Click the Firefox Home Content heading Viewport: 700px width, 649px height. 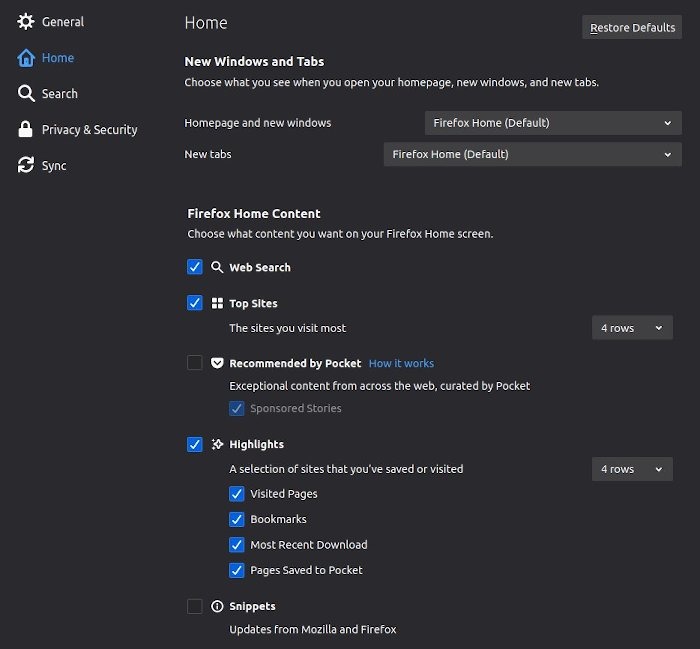click(254, 213)
